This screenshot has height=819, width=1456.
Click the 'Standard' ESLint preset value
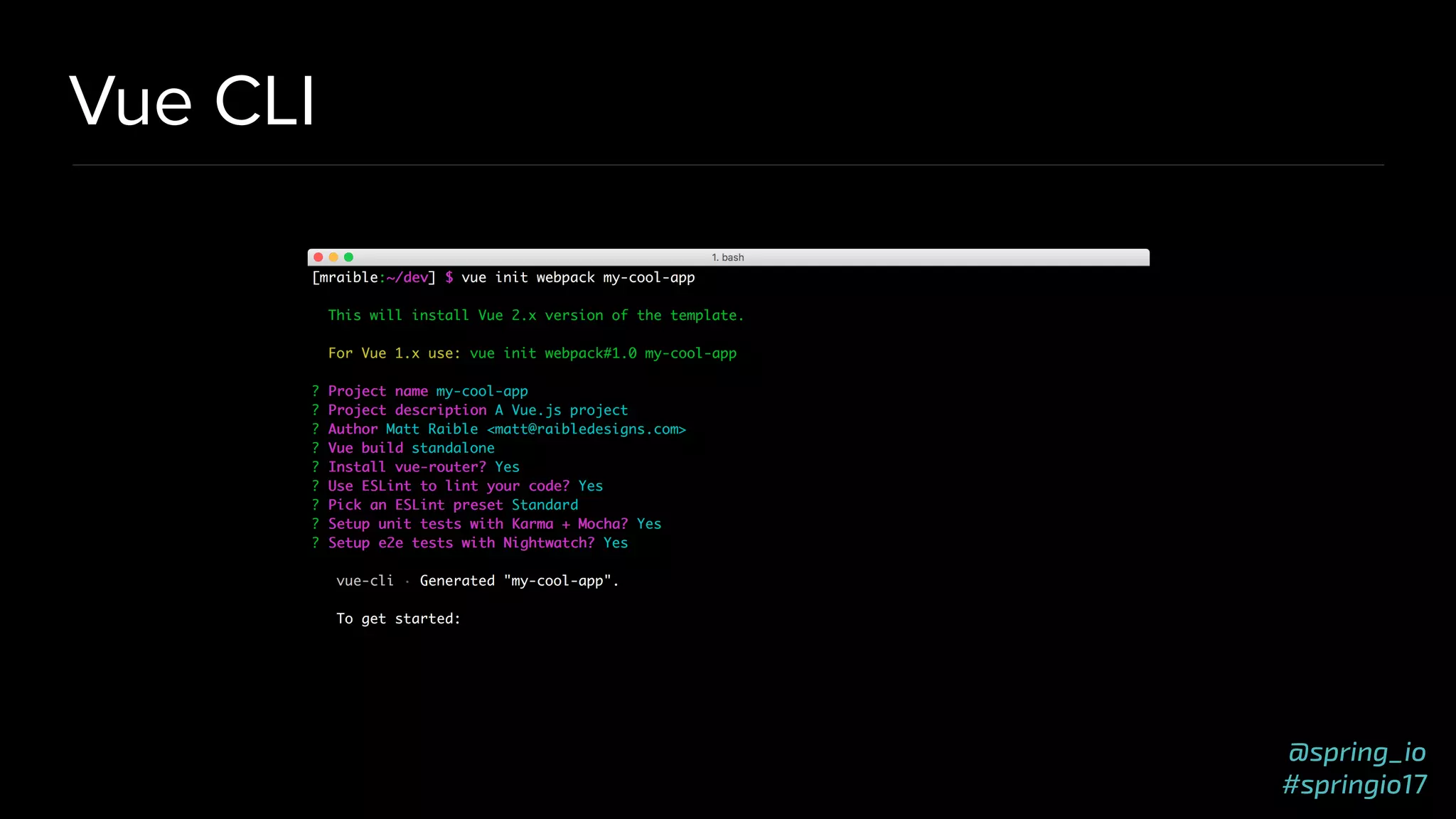(545, 505)
